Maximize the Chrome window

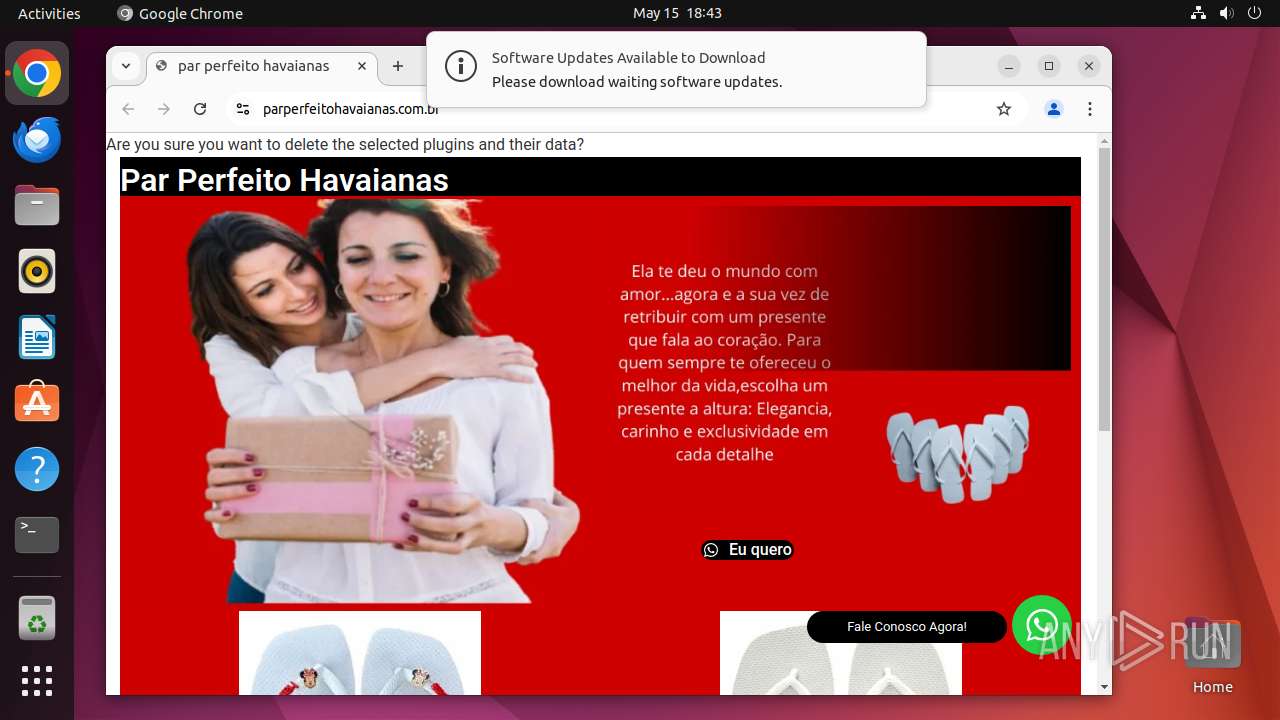pyautogui.click(x=1049, y=66)
